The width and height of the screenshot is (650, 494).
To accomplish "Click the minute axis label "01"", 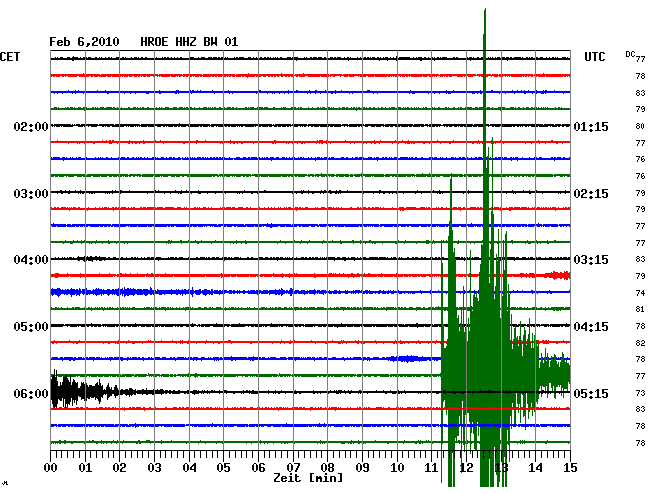I will pyautogui.click(x=85, y=468).
